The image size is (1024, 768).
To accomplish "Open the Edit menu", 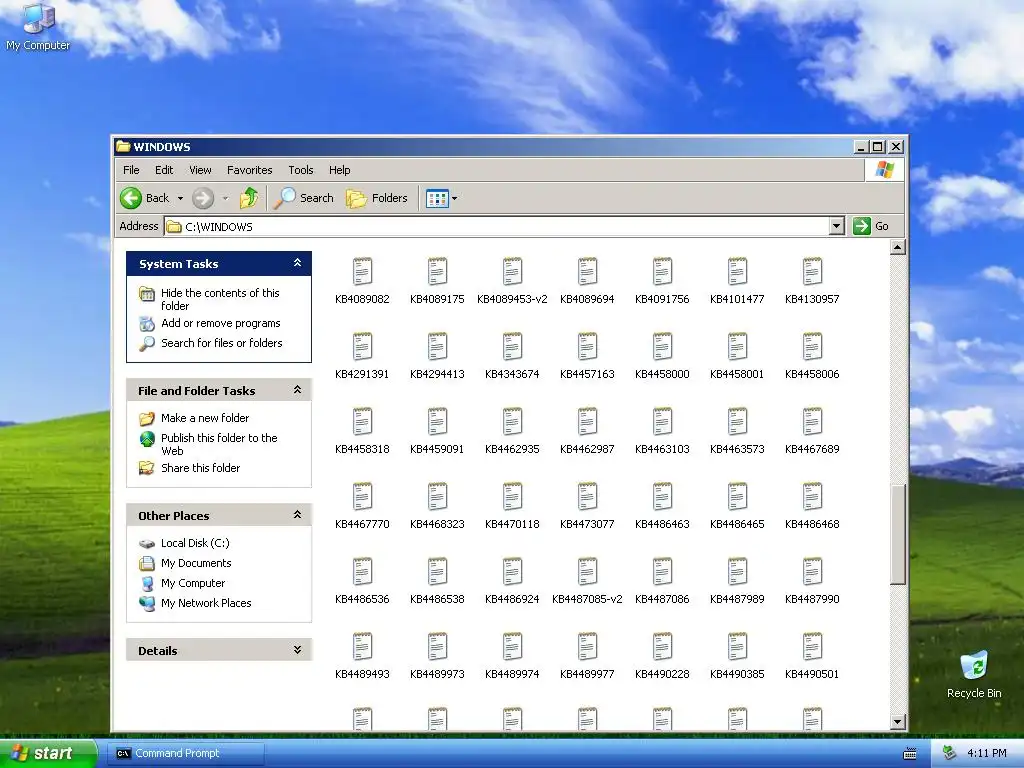I will coord(164,170).
